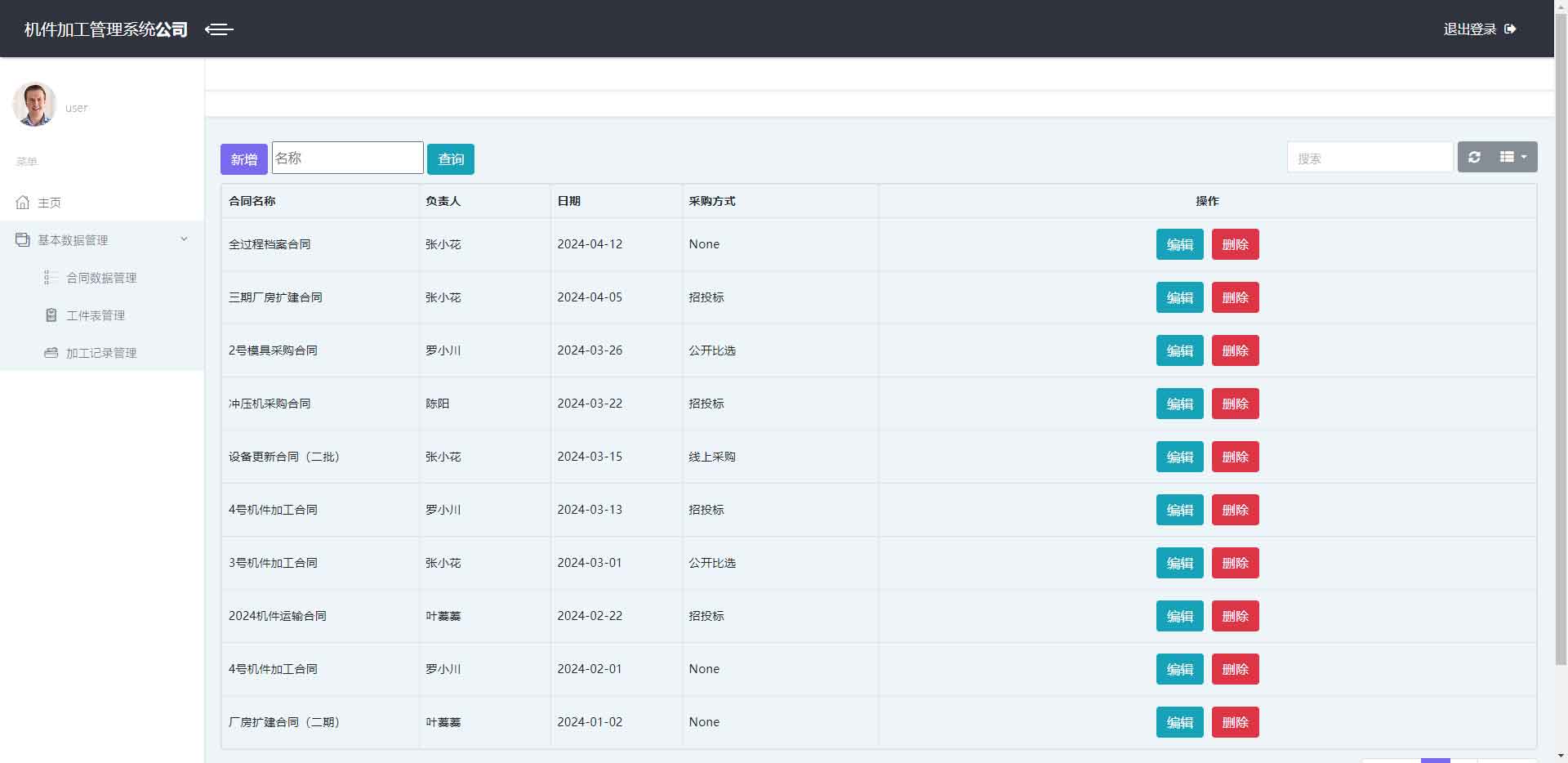Collapse the 基本数据管理 menu chevron
Screen dimensions: 1568x763
(184, 239)
